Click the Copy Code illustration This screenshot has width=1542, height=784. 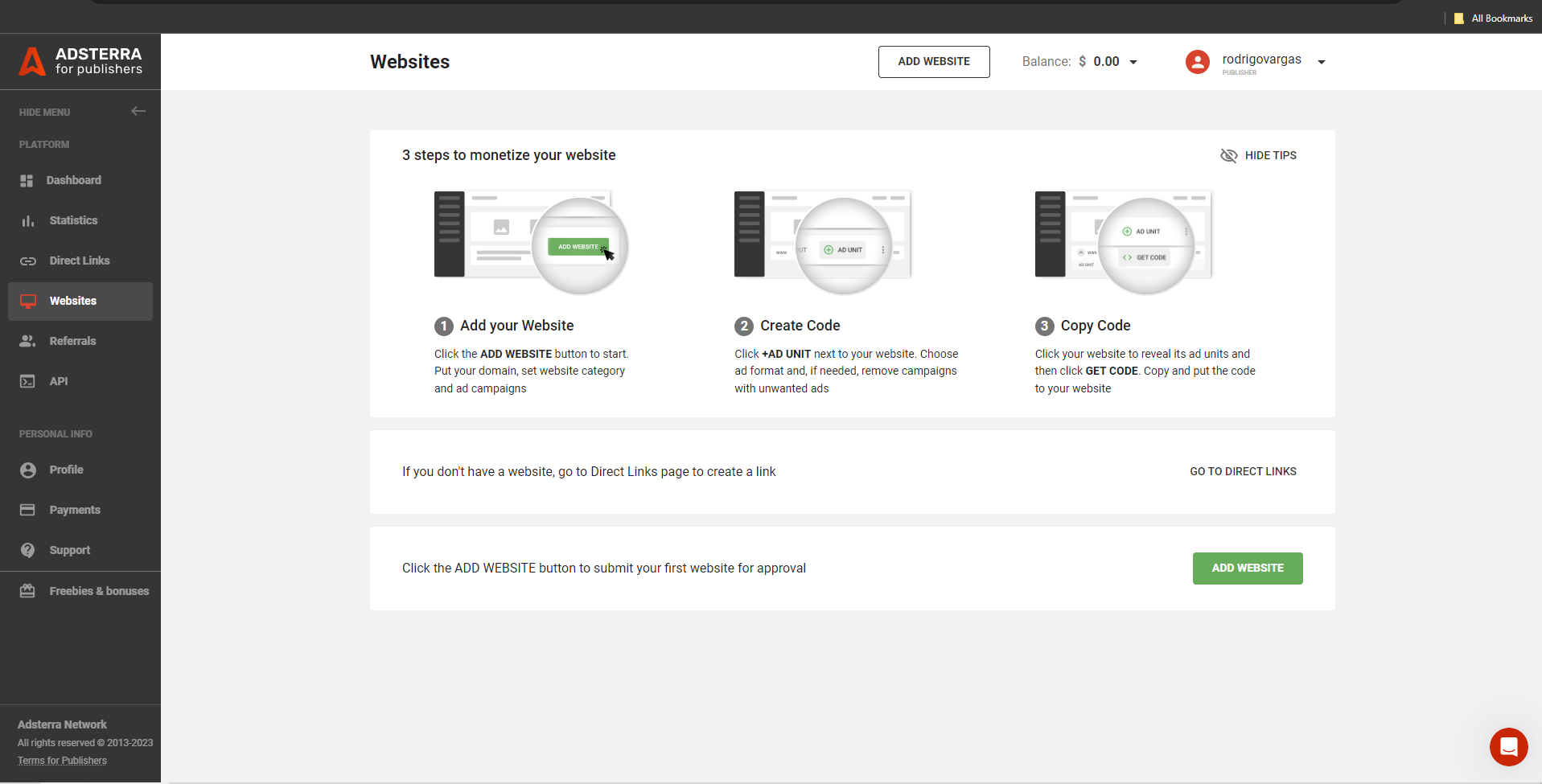[1124, 242]
